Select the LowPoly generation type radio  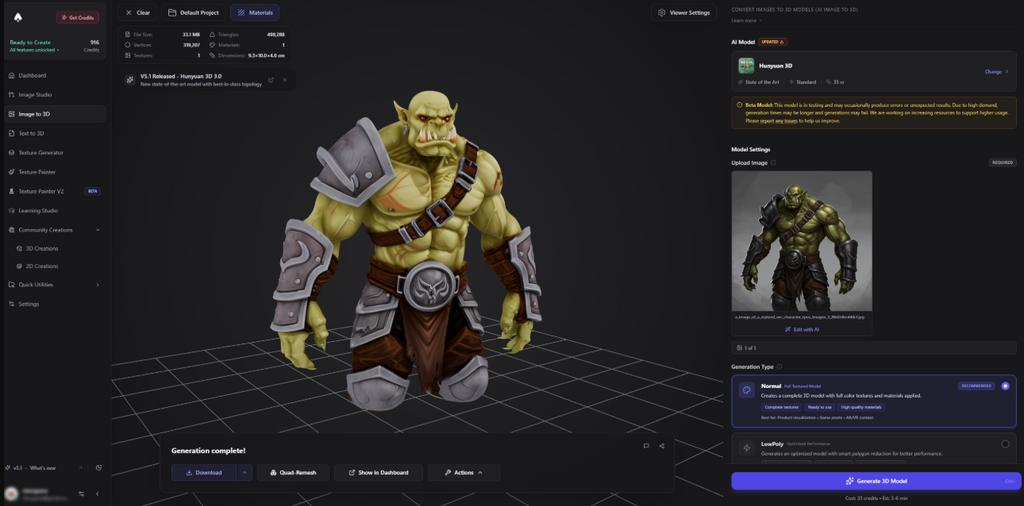(x=1005, y=444)
